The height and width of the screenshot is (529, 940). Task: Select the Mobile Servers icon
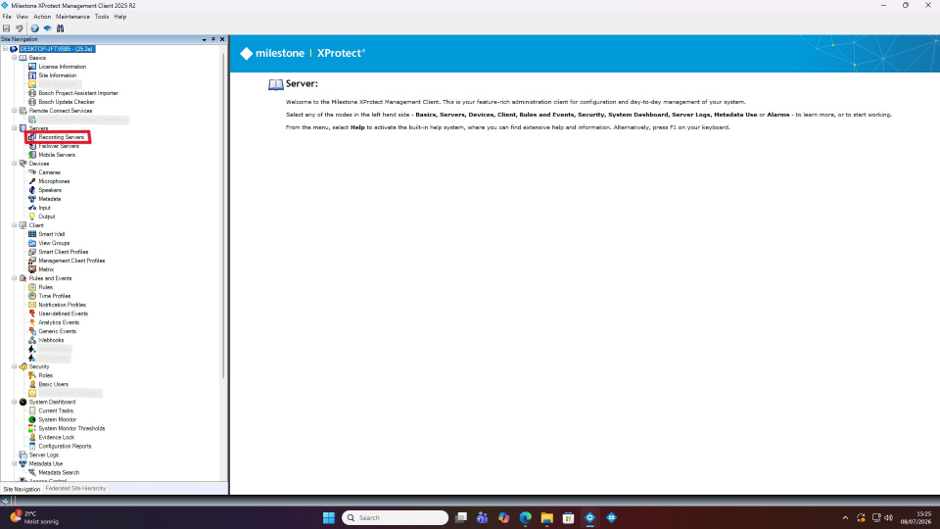point(32,155)
